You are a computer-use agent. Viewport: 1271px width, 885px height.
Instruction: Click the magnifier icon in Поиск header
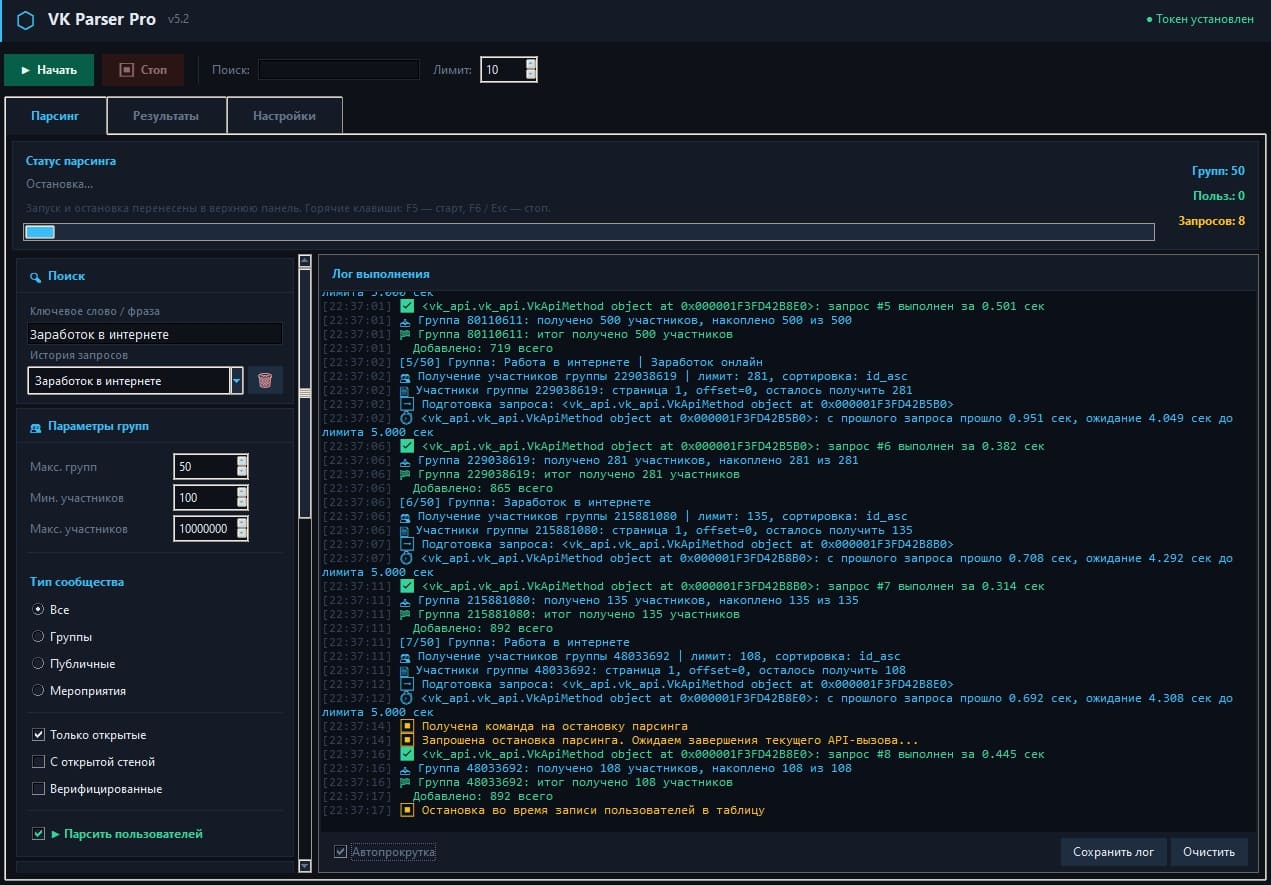pos(36,276)
